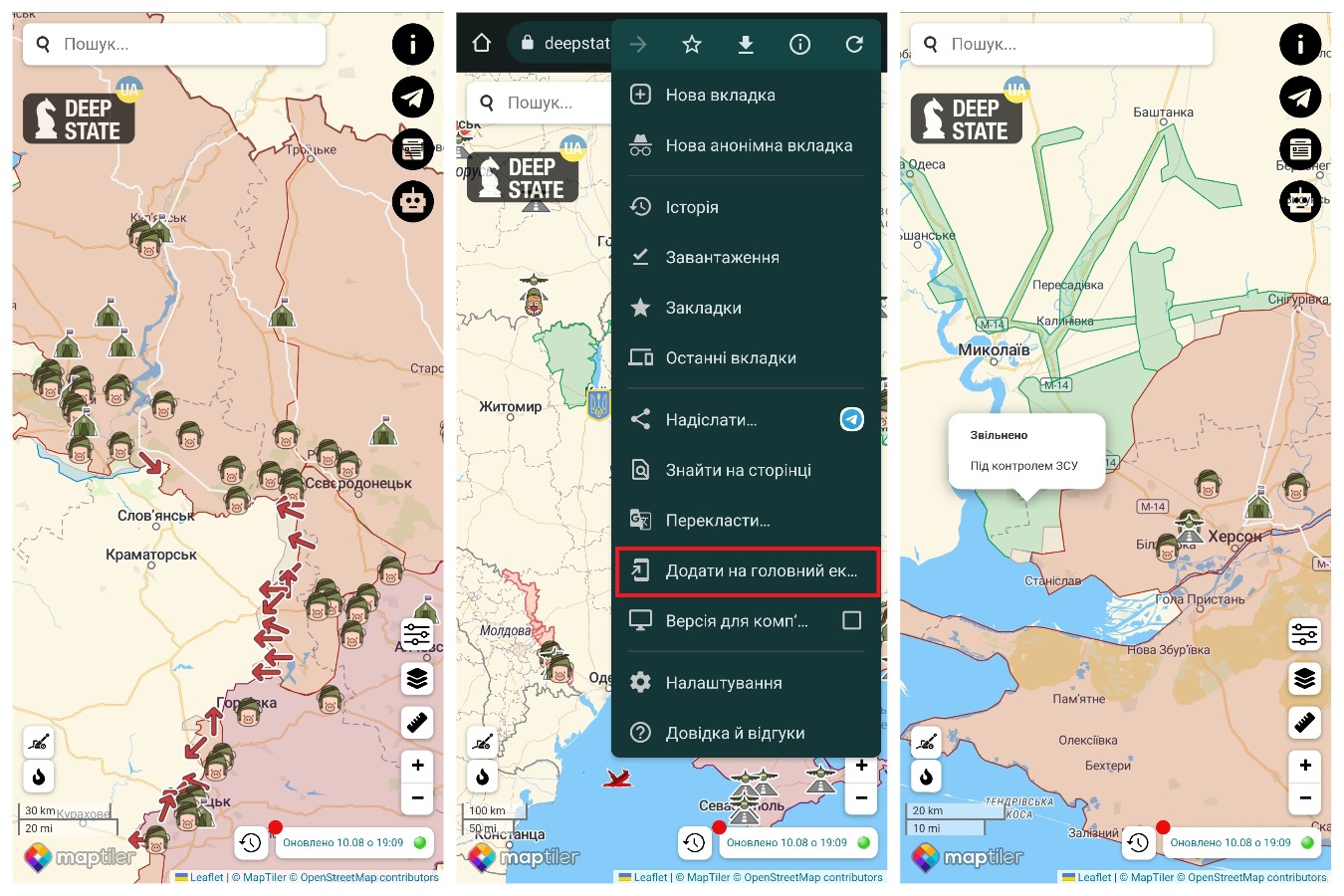Screen dimensions: 1344x896
Task: Select the drawing tool icon in left map
Action: [x=39, y=742]
